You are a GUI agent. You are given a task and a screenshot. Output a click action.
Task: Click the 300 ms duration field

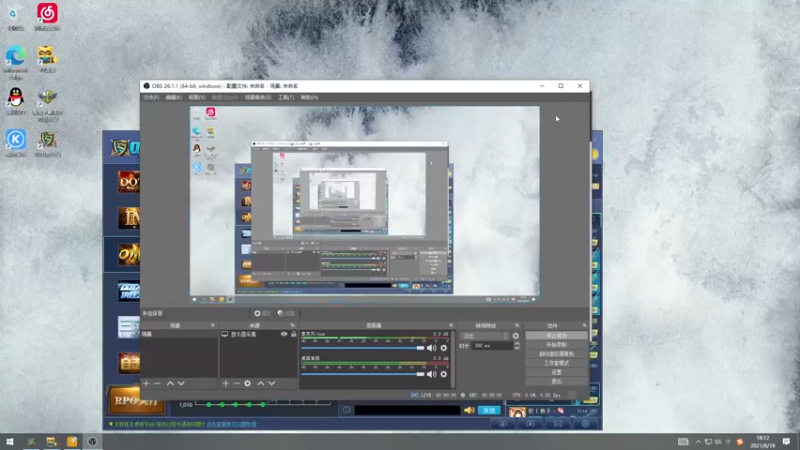pos(492,345)
